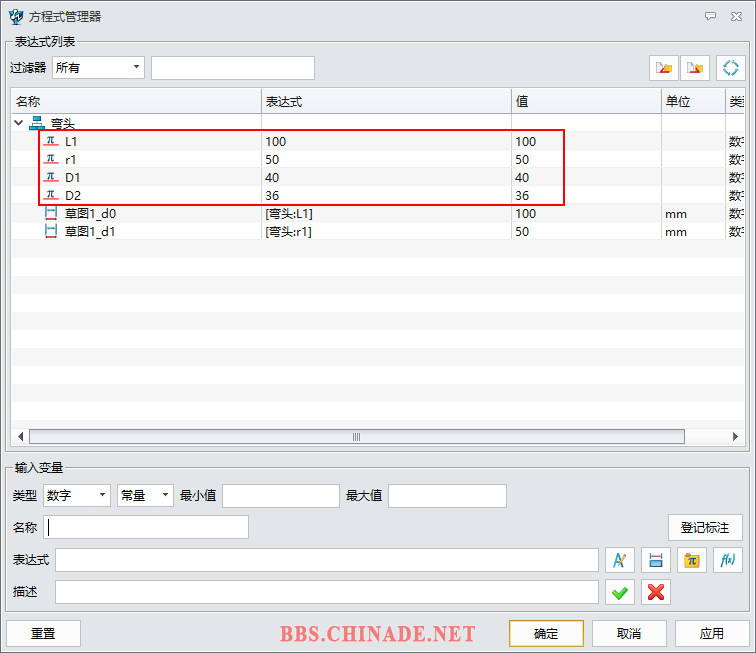Click the scroll right arrow
The width and height of the screenshot is (756, 653).
(x=735, y=436)
